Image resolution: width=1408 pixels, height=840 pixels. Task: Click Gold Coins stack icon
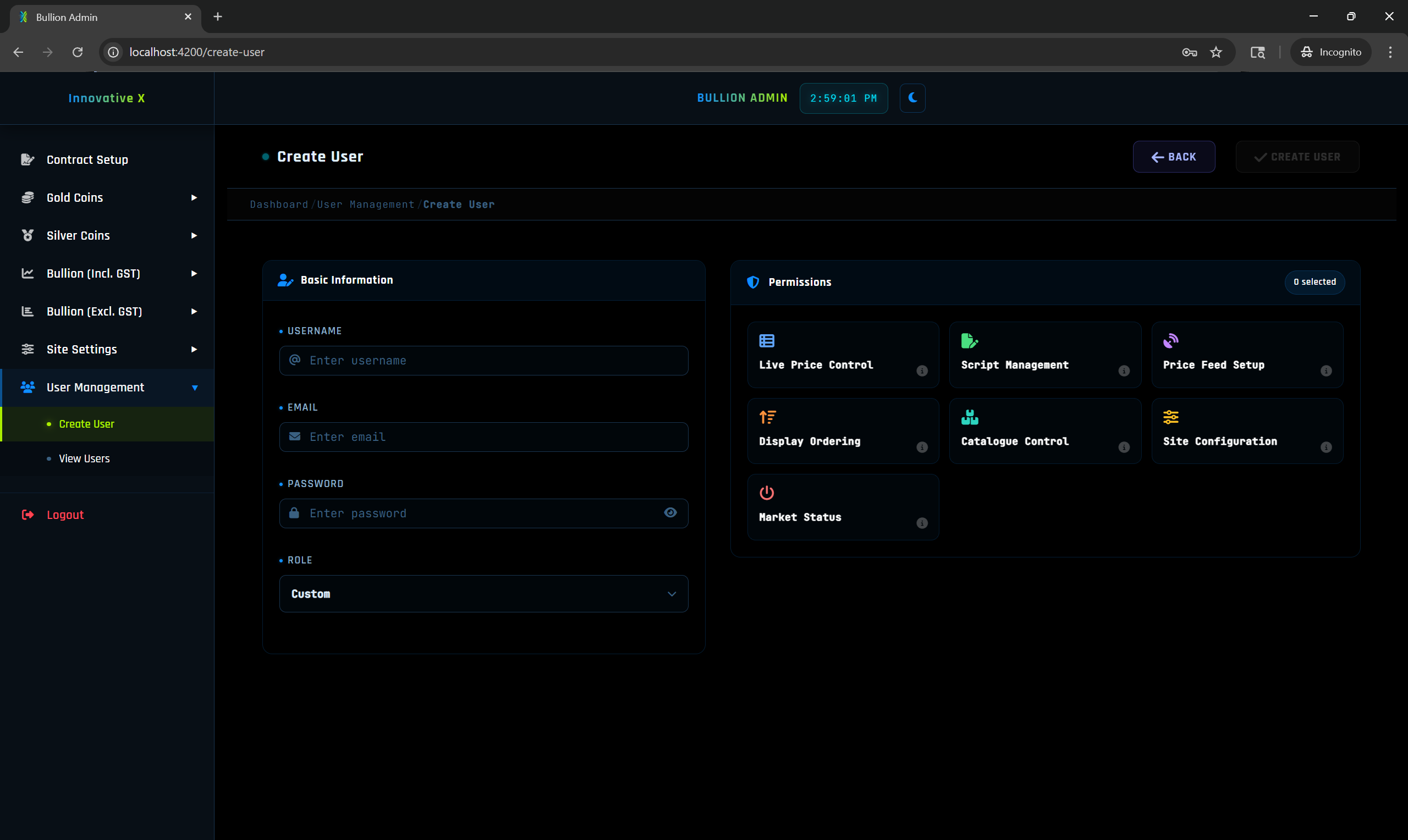pos(27,197)
